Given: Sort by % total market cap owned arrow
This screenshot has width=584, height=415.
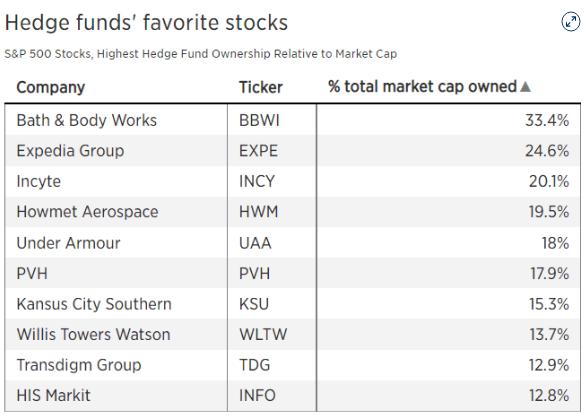Looking at the screenshot, I should click(525, 87).
